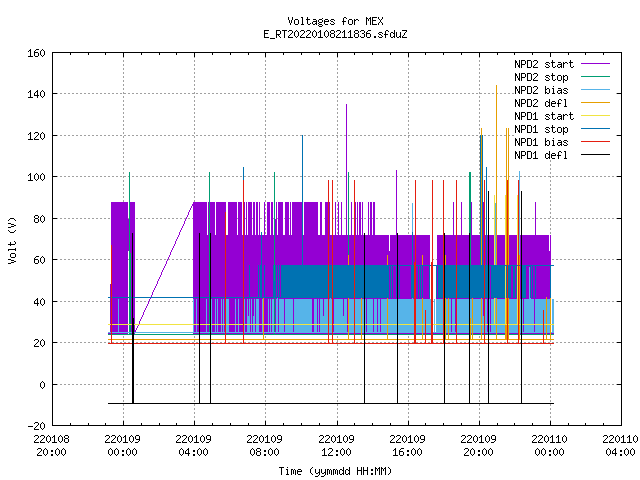The image size is (640, 480).
Task: Click the 'Voltages for MEX' chart title
Action: click(335, 21)
